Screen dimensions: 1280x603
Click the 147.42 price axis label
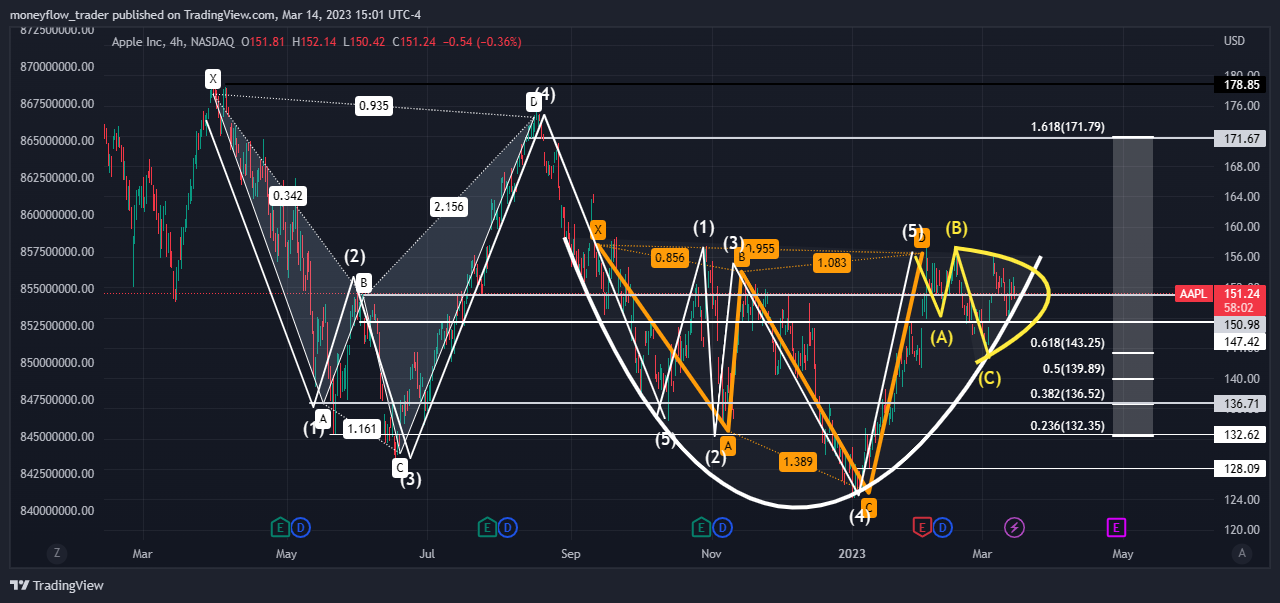[x=1241, y=341]
